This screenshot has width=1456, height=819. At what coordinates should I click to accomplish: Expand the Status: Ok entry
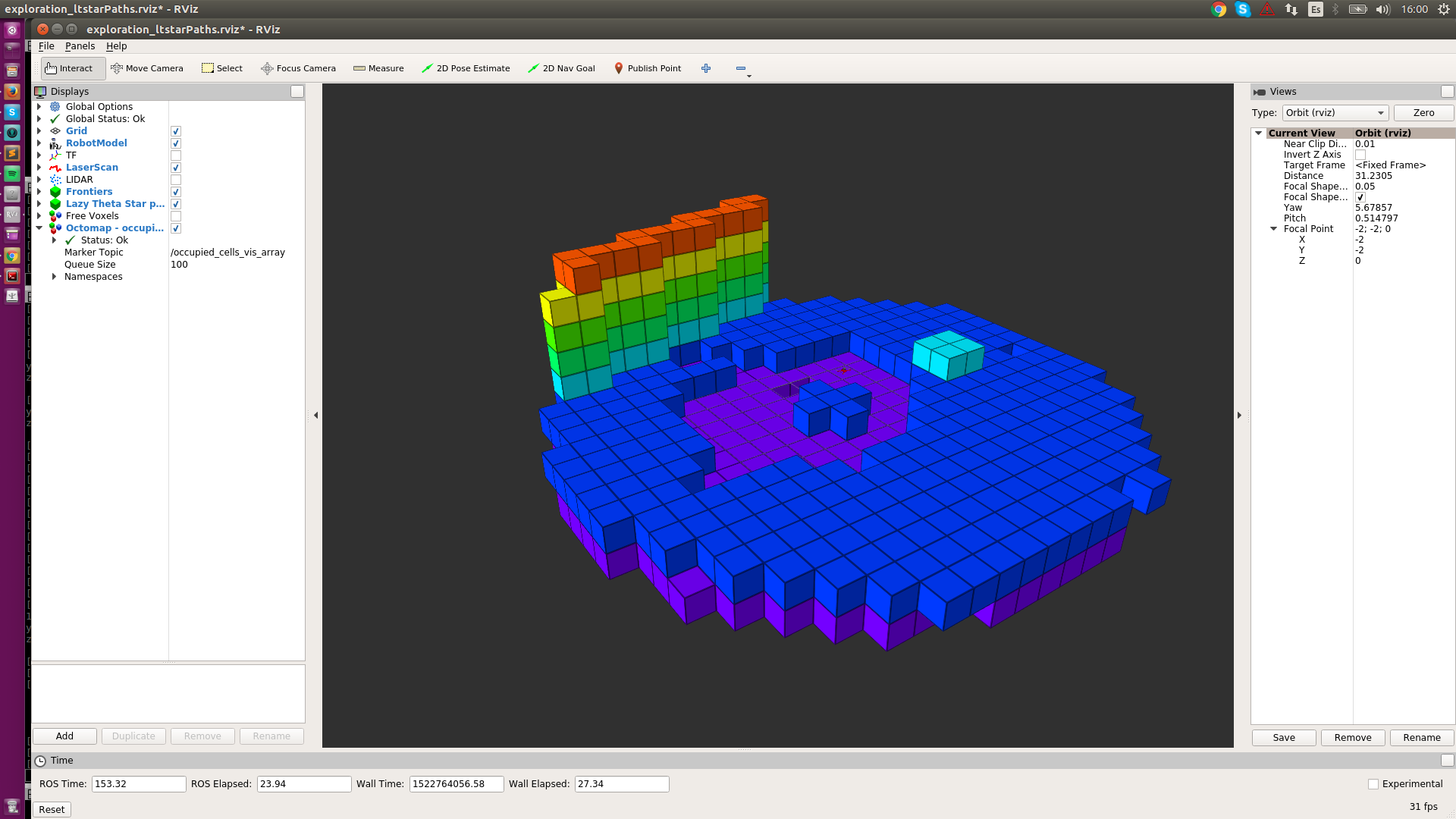click(54, 240)
